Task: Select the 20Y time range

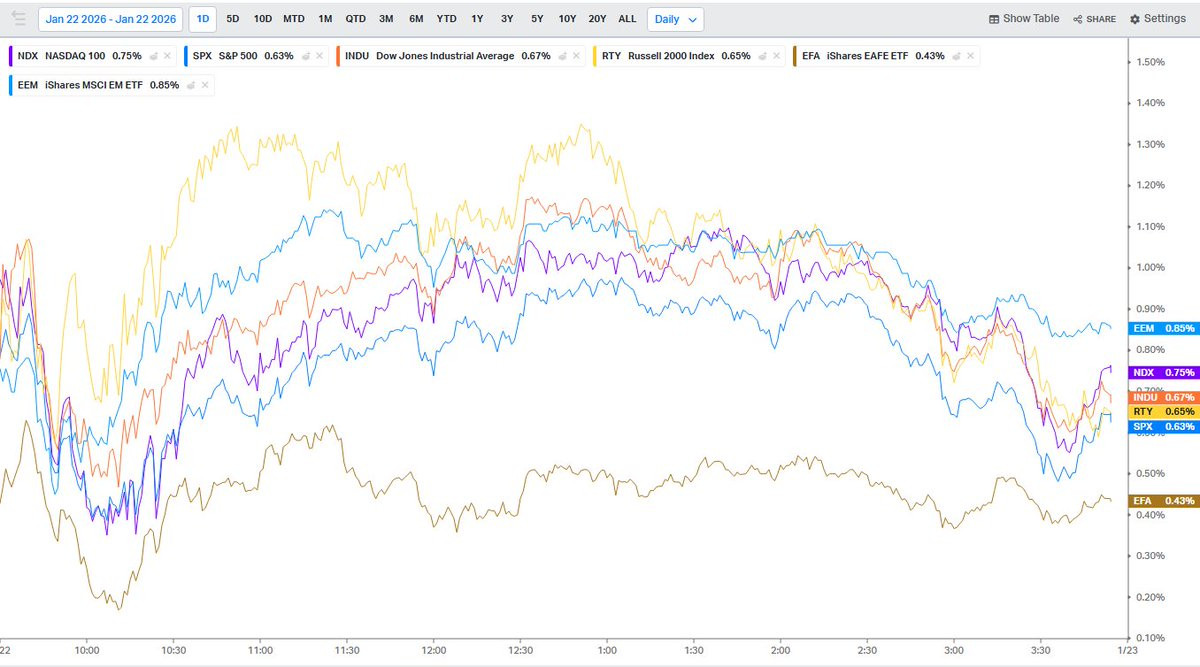Action: click(597, 19)
